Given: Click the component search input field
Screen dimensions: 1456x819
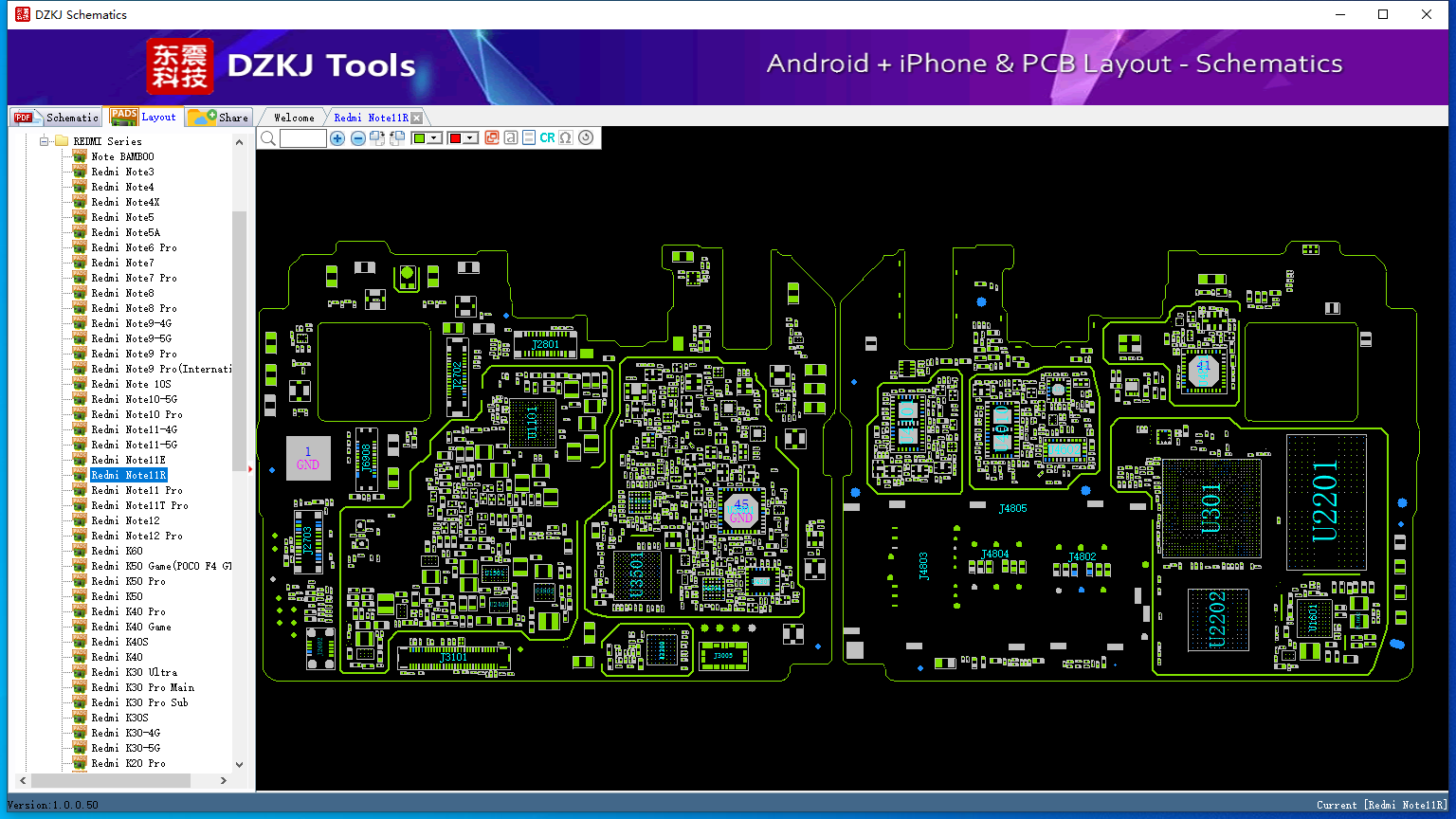Looking at the screenshot, I should [x=303, y=138].
